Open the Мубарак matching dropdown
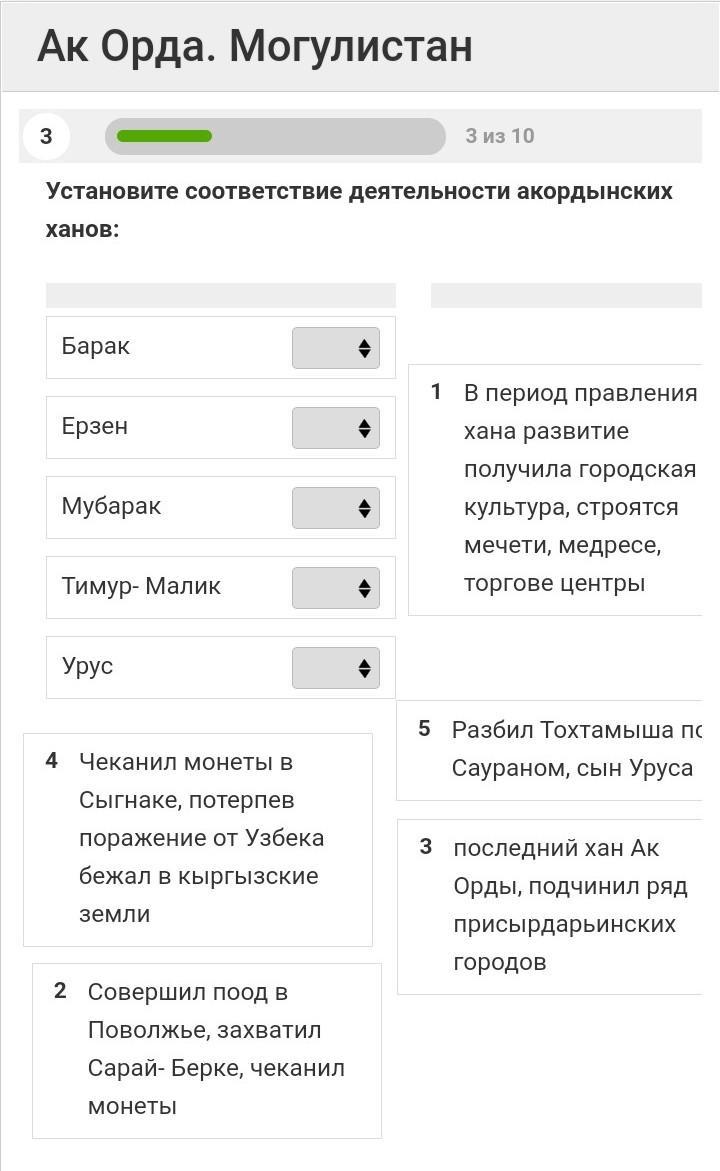 coord(336,508)
